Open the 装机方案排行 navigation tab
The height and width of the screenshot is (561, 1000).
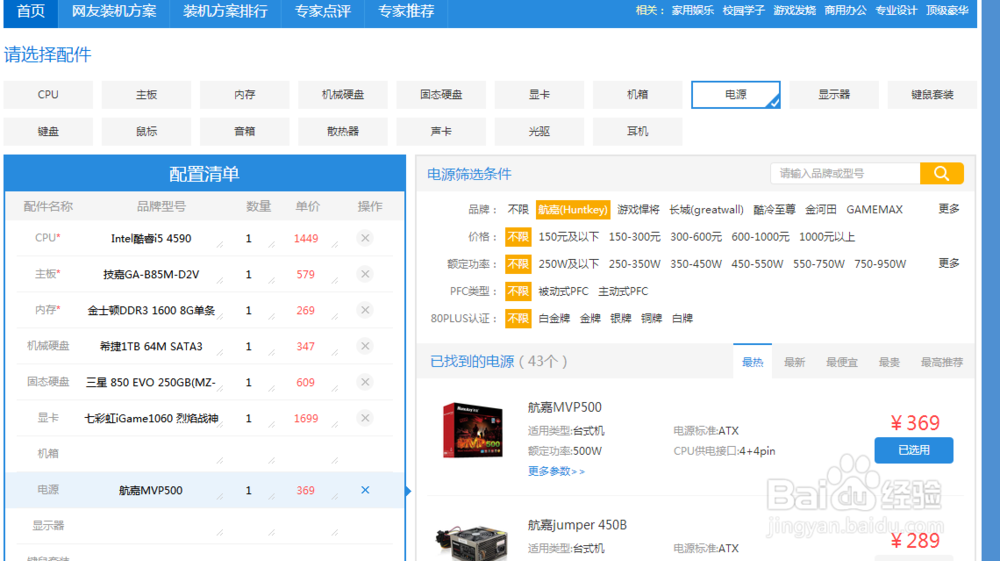225,11
